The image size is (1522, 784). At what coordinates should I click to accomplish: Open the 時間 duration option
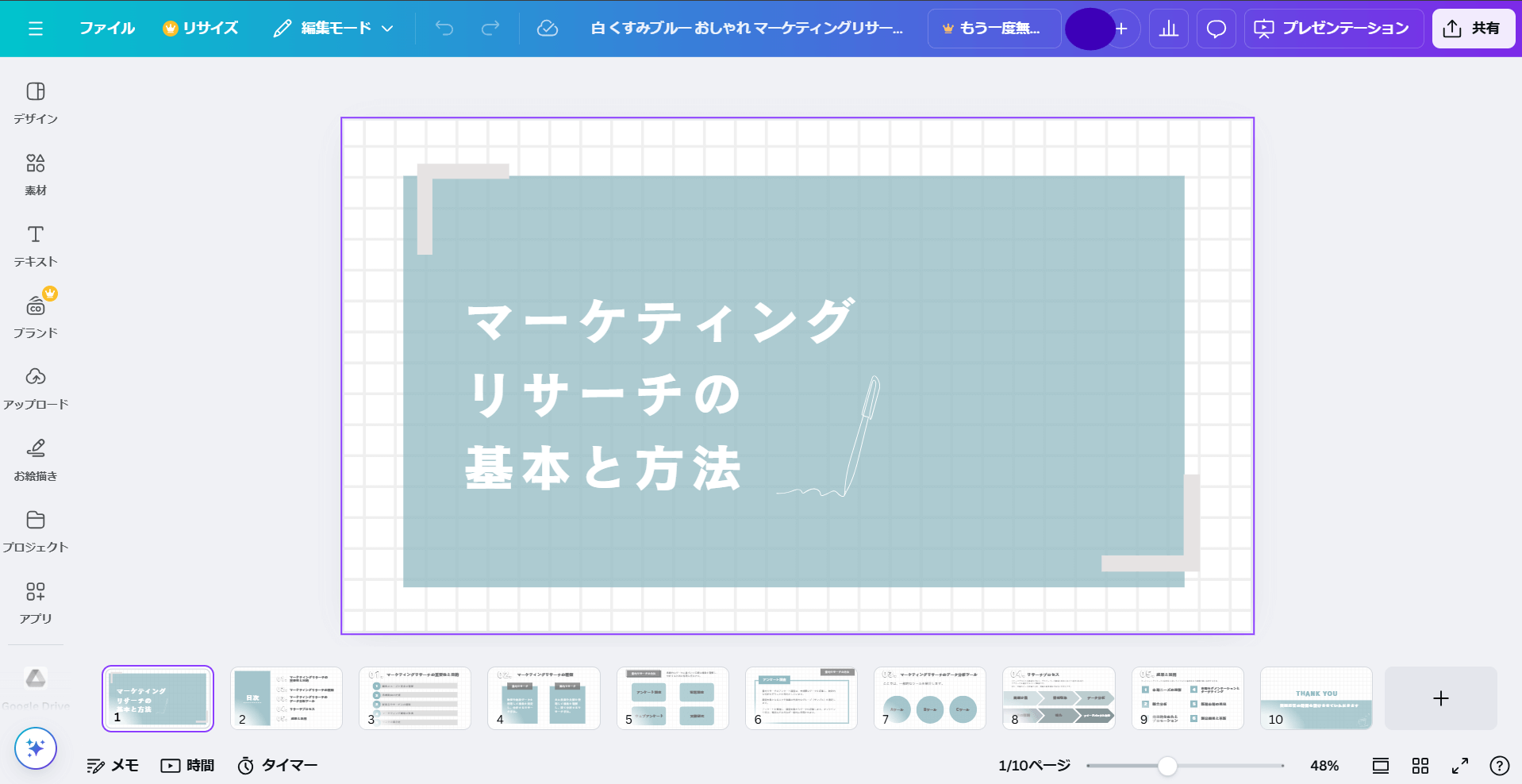click(x=187, y=765)
